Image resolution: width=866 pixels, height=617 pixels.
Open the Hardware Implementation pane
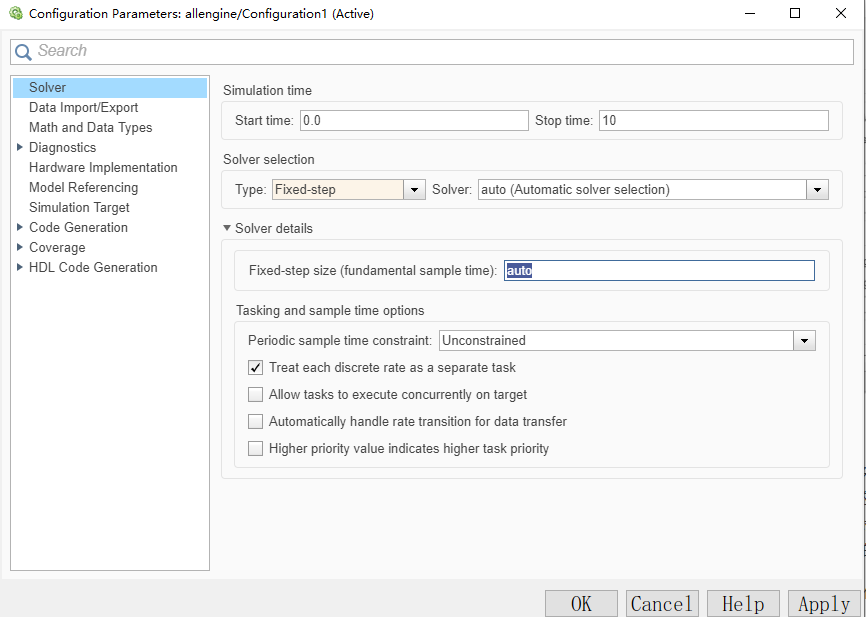[x=103, y=167]
